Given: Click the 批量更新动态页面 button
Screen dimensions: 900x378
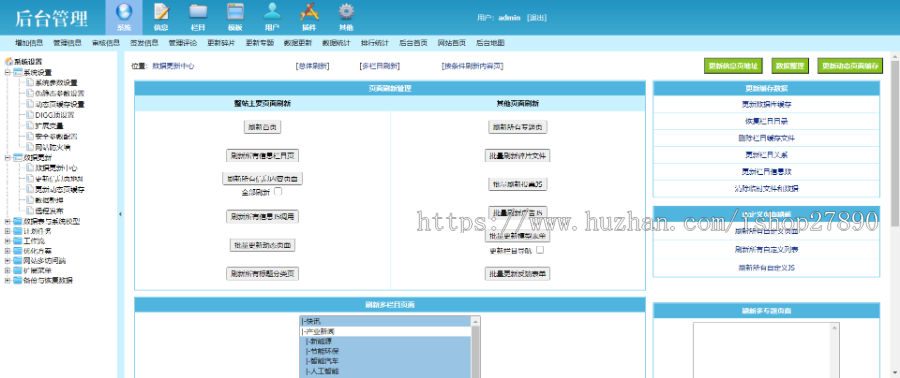Looking at the screenshot, I should coord(262,245).
